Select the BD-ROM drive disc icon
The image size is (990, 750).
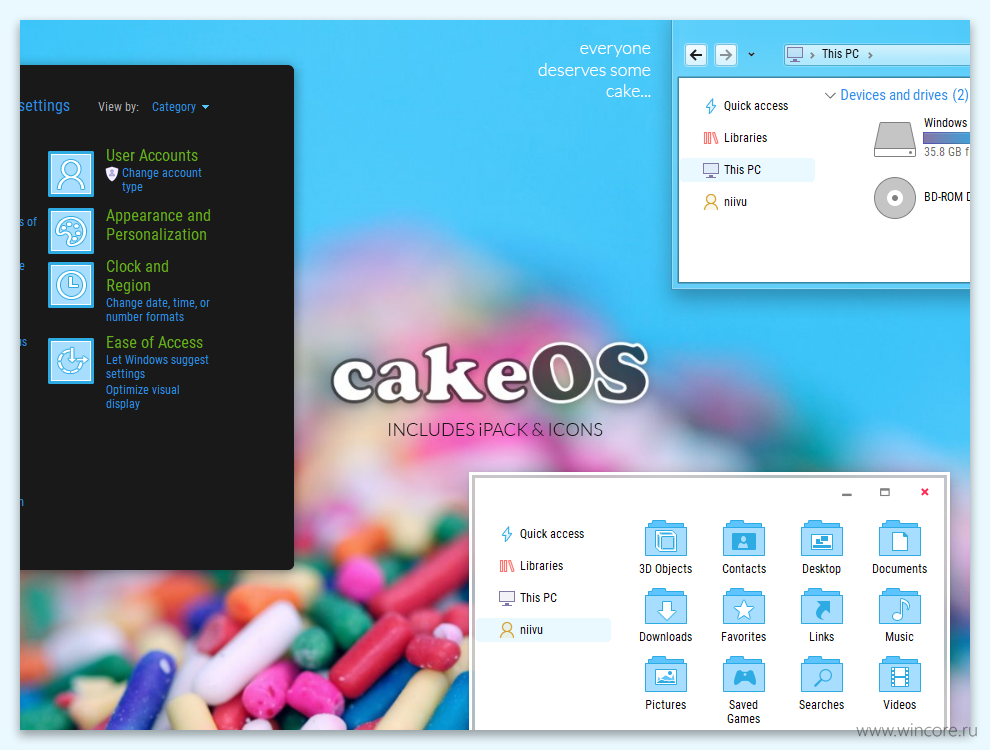click(895, 198)
